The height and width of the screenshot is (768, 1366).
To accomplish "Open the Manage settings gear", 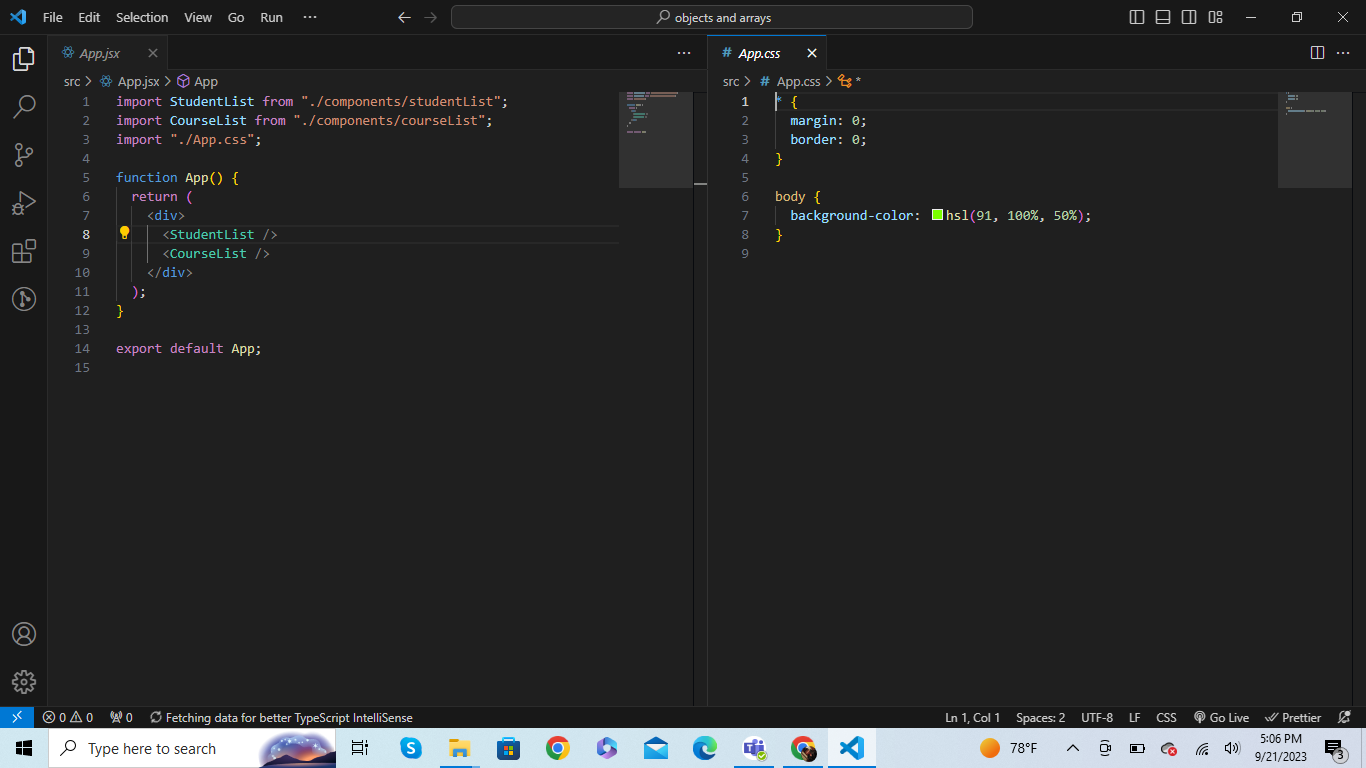I will click(24, 682).
